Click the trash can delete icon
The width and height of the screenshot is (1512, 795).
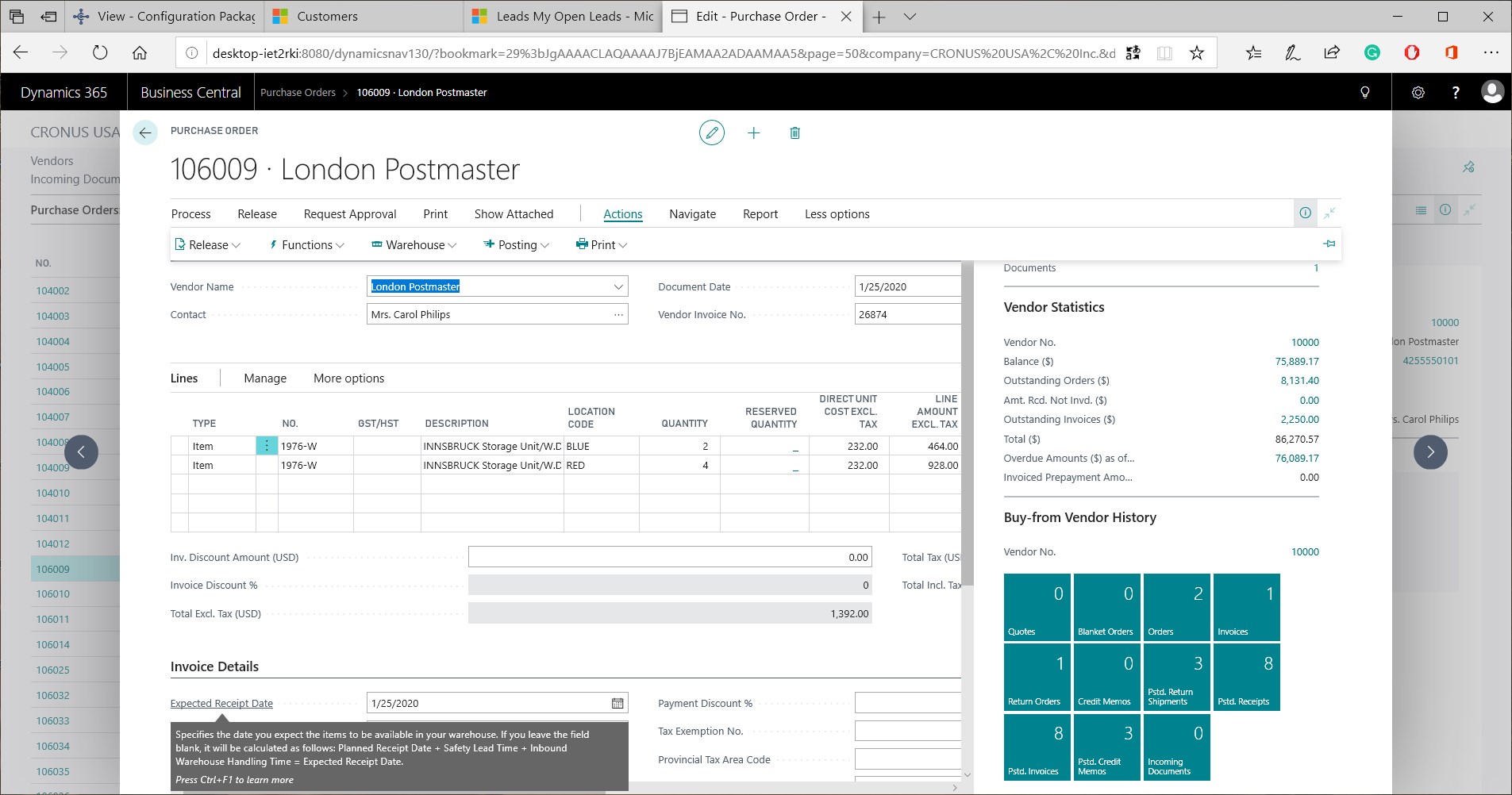795,132
